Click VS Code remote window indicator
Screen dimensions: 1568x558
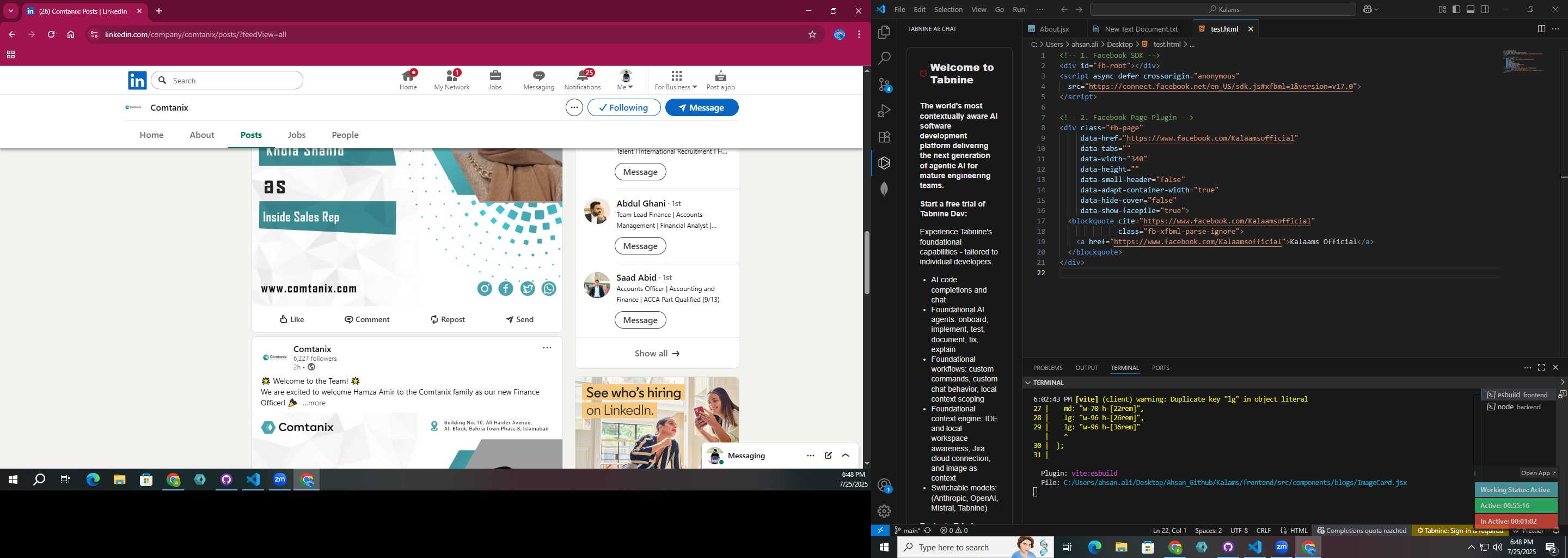click(x=880, y=531)
